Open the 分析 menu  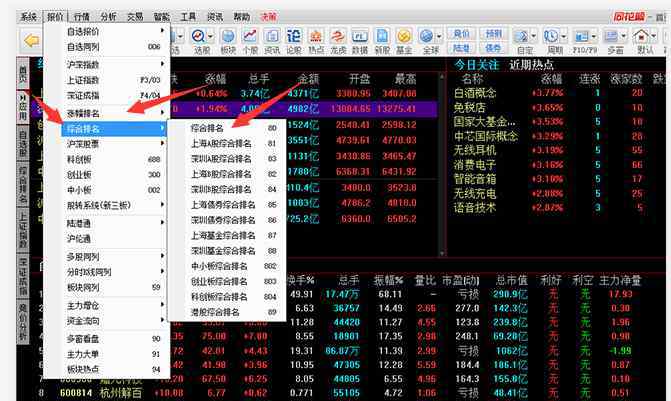(108, 17)
